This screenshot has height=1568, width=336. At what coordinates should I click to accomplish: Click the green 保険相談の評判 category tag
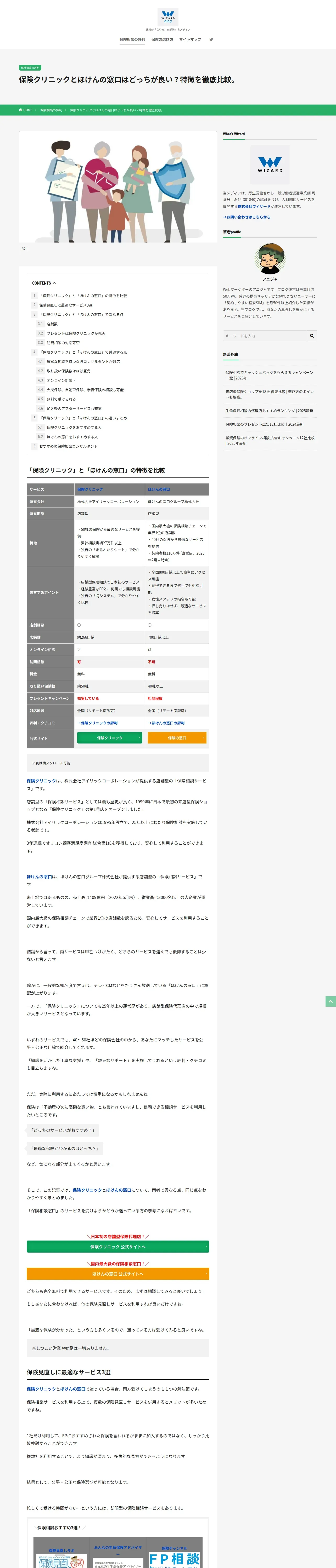pos(30,68)
